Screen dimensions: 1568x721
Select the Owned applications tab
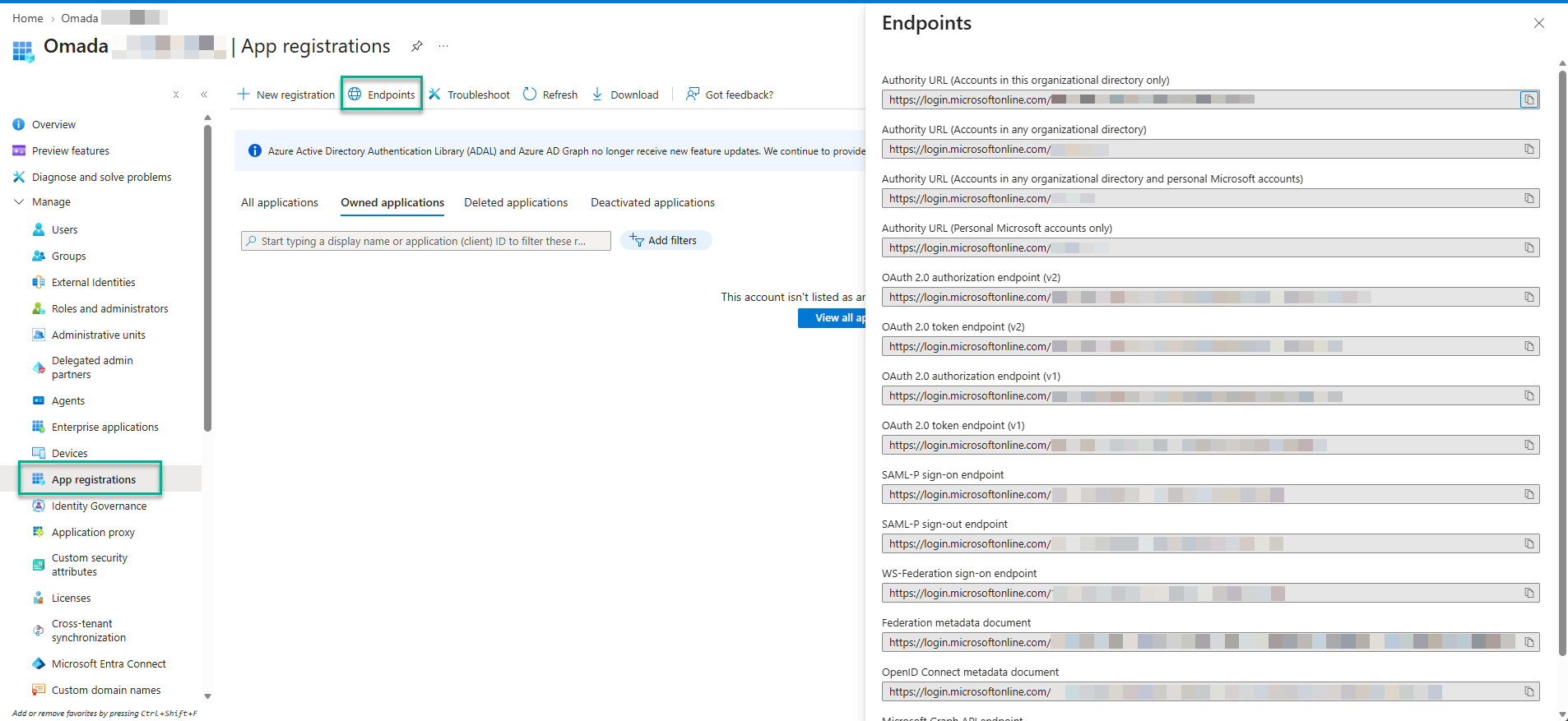point(392,202)
